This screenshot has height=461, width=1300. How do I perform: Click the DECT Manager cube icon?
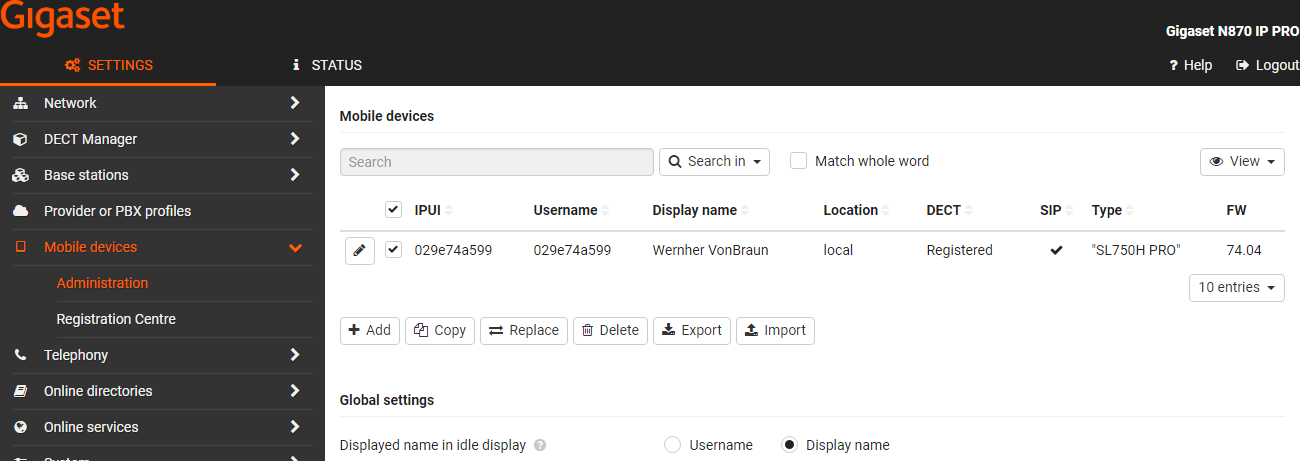[x=20, y=139]
